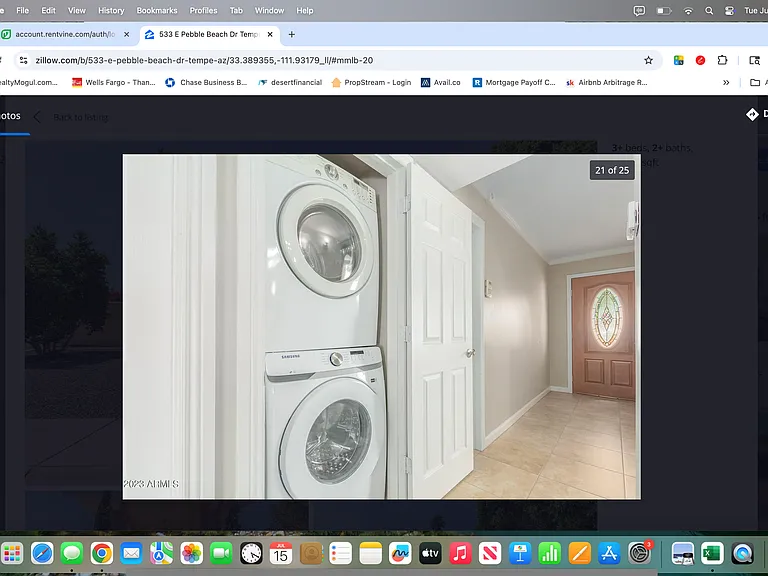
Task: Open Mortgage Payoff C... bookmark
Action: point(514,82)
